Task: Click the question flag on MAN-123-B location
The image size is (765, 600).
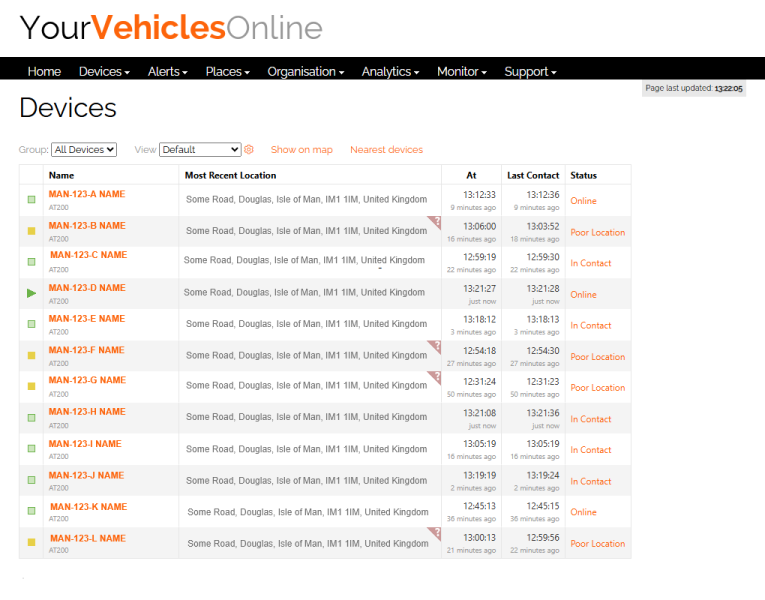Action: click(435, 222)
